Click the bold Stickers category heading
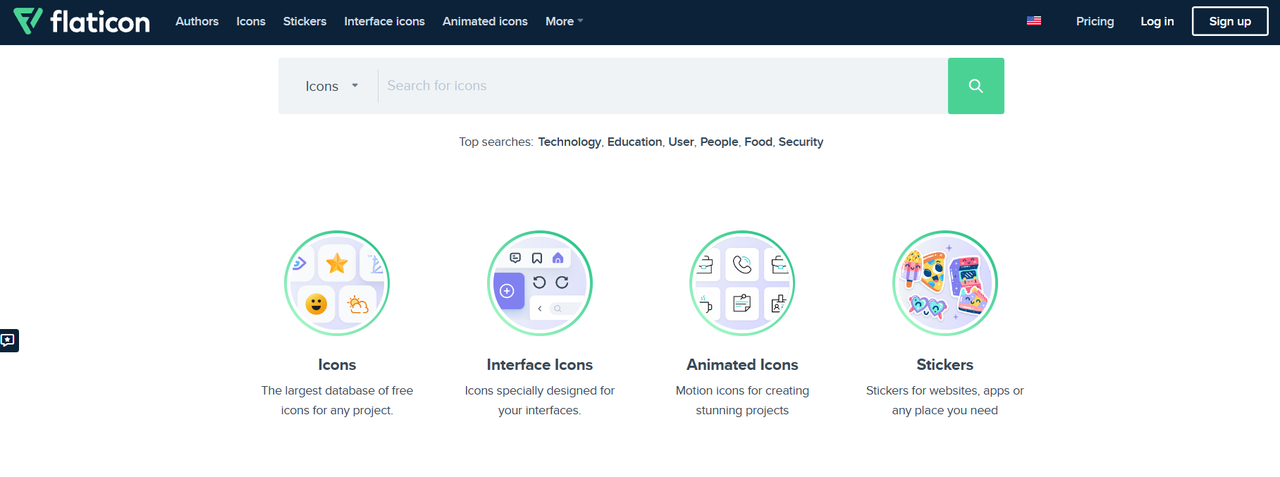Screen dimensions: 1280x477 tap(945, 365)
